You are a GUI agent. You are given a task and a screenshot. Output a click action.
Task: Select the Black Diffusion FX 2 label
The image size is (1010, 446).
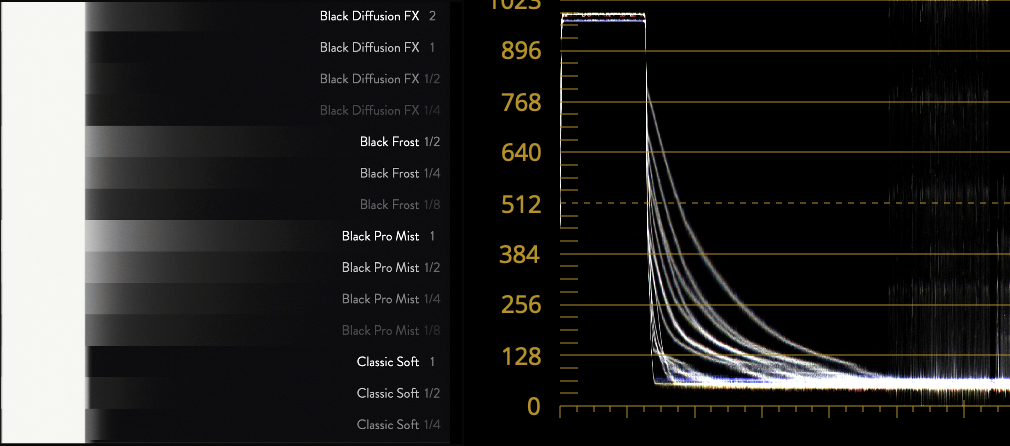(x=378, y=16)
